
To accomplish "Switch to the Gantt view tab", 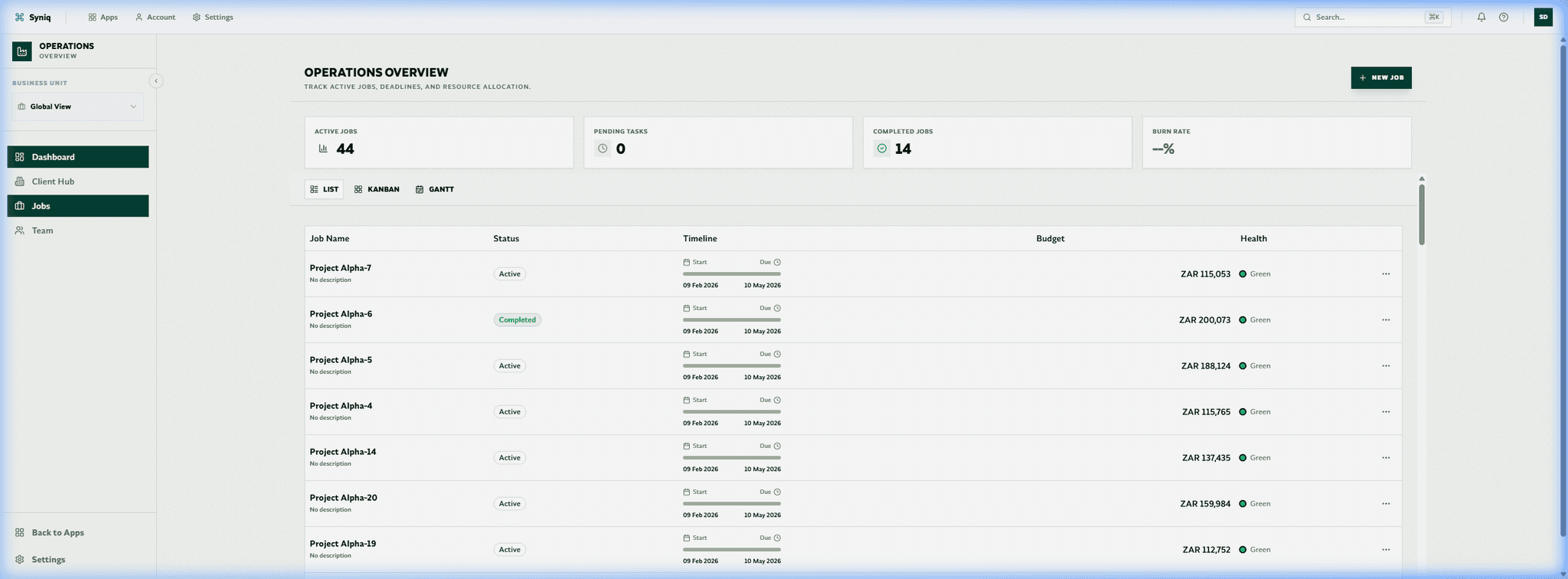I will click(x=435, y=189).
